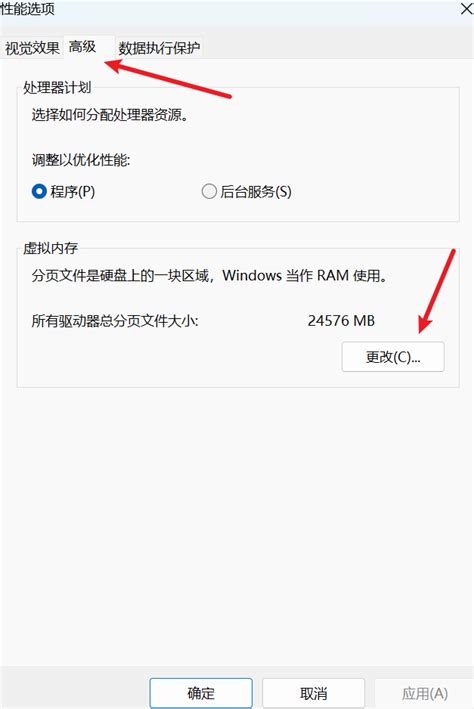474x709 pixels.
Task: Click the 程序(P) option label text
Action: tap(73, 191)
